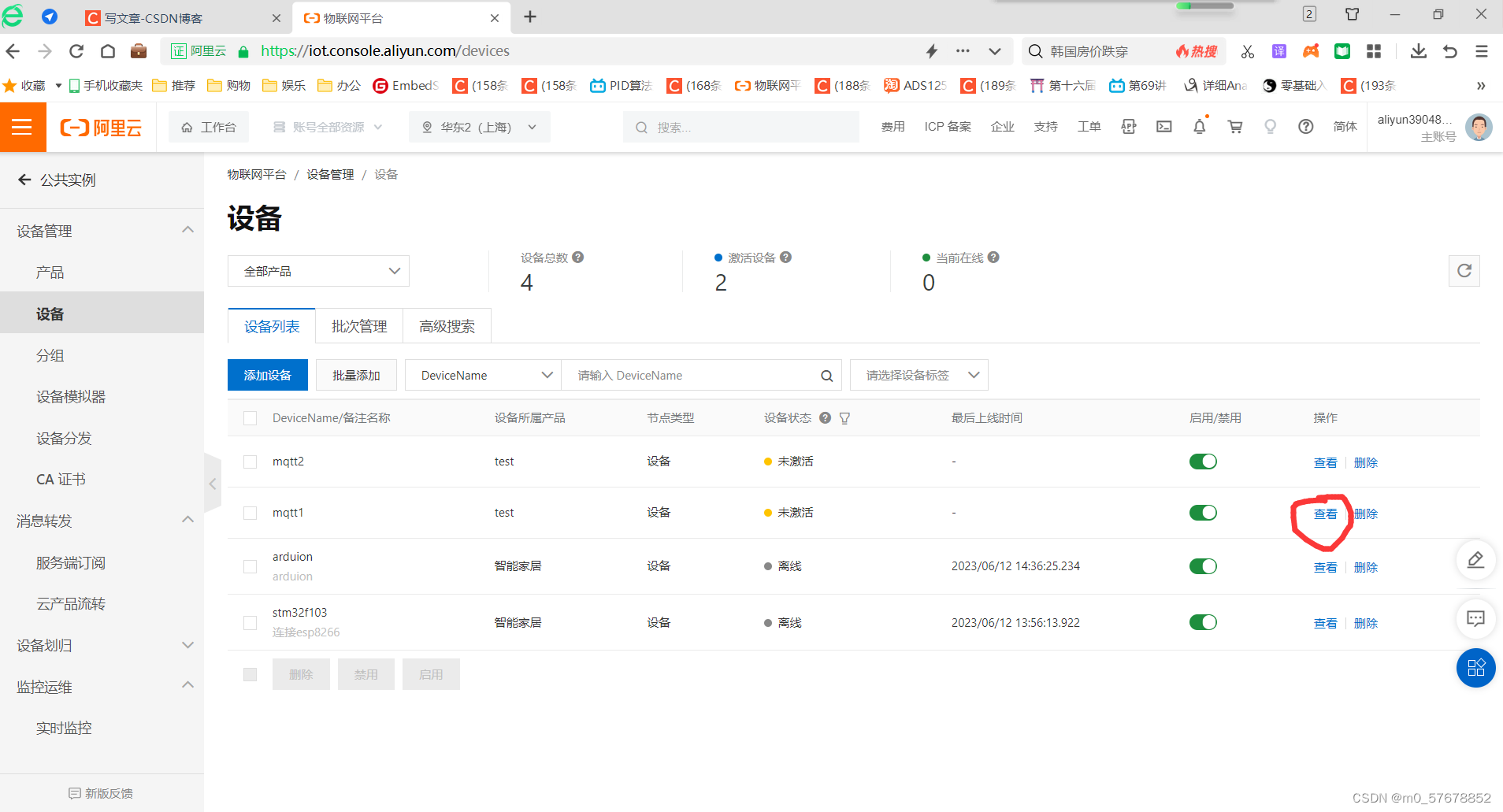
Task: Click the APP download icon in header
Action: 1128,127
